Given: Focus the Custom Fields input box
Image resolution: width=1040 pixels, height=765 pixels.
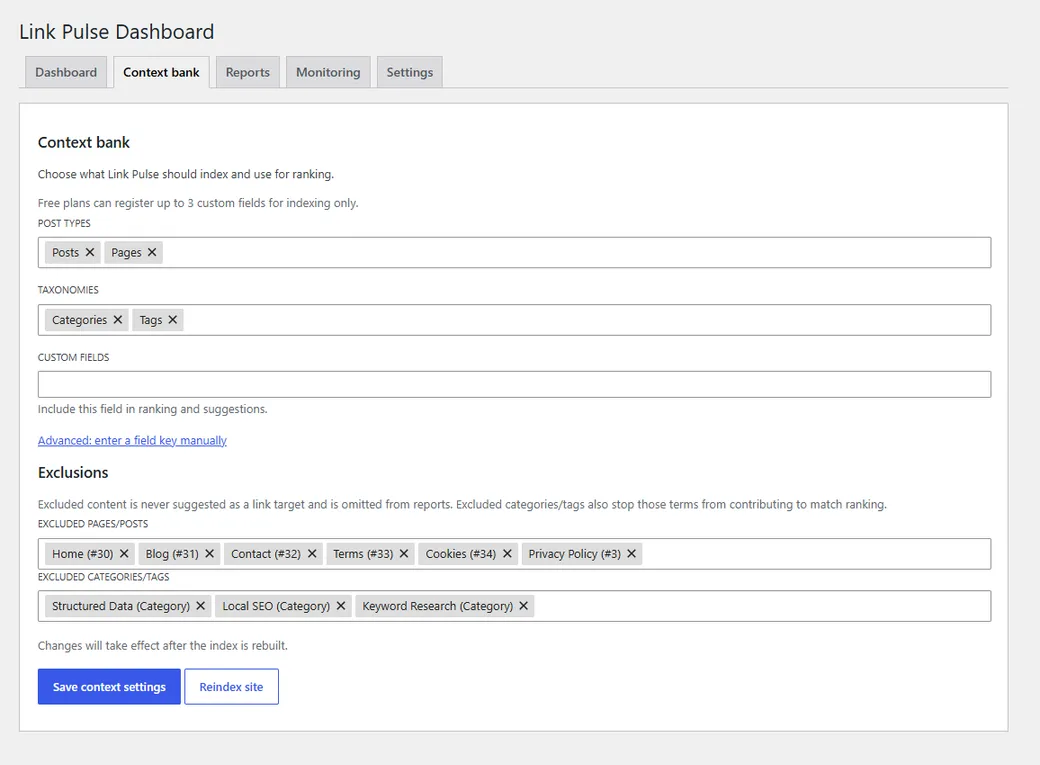Looking at the screenshot, I should tap(514, 384).
